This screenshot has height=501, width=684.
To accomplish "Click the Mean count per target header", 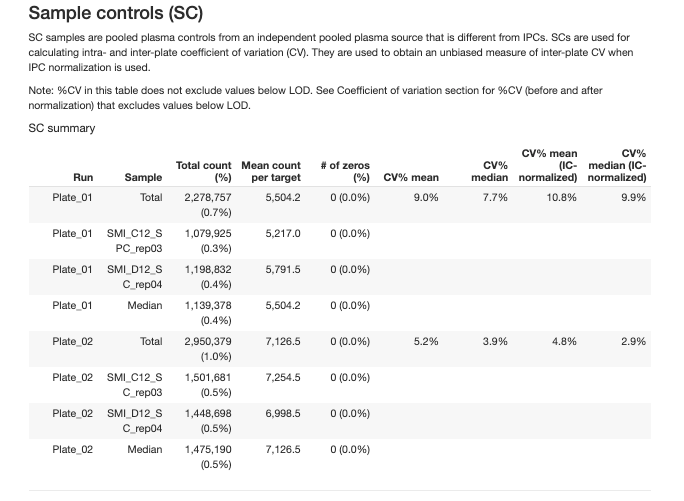I will coord(271,171).
